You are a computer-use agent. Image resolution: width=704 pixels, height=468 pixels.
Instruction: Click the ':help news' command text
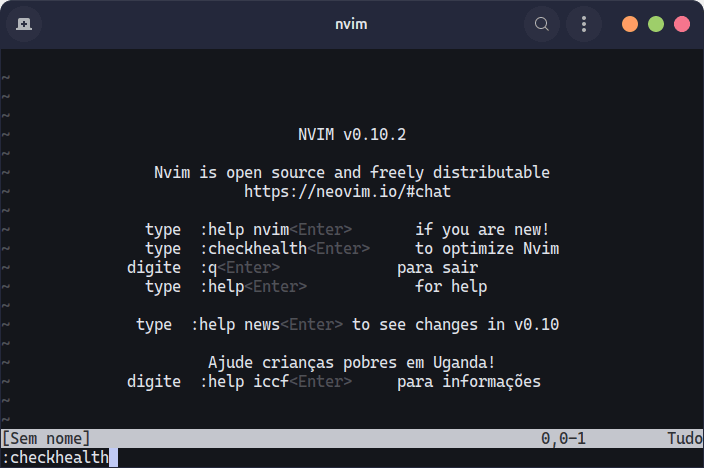tap(235, 325)
